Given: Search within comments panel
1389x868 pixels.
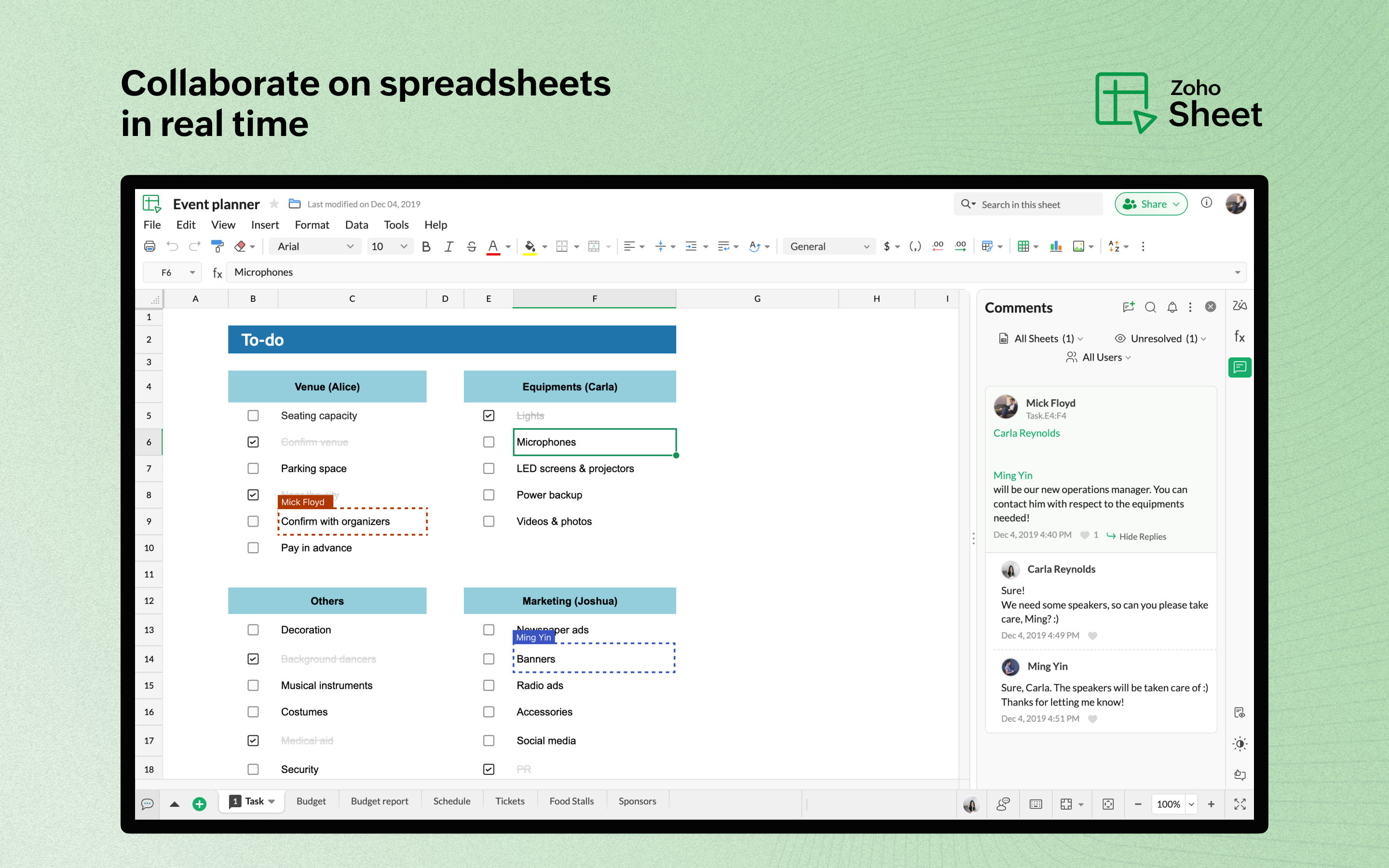Looking at the screenshot, I should pos(1150,308).
